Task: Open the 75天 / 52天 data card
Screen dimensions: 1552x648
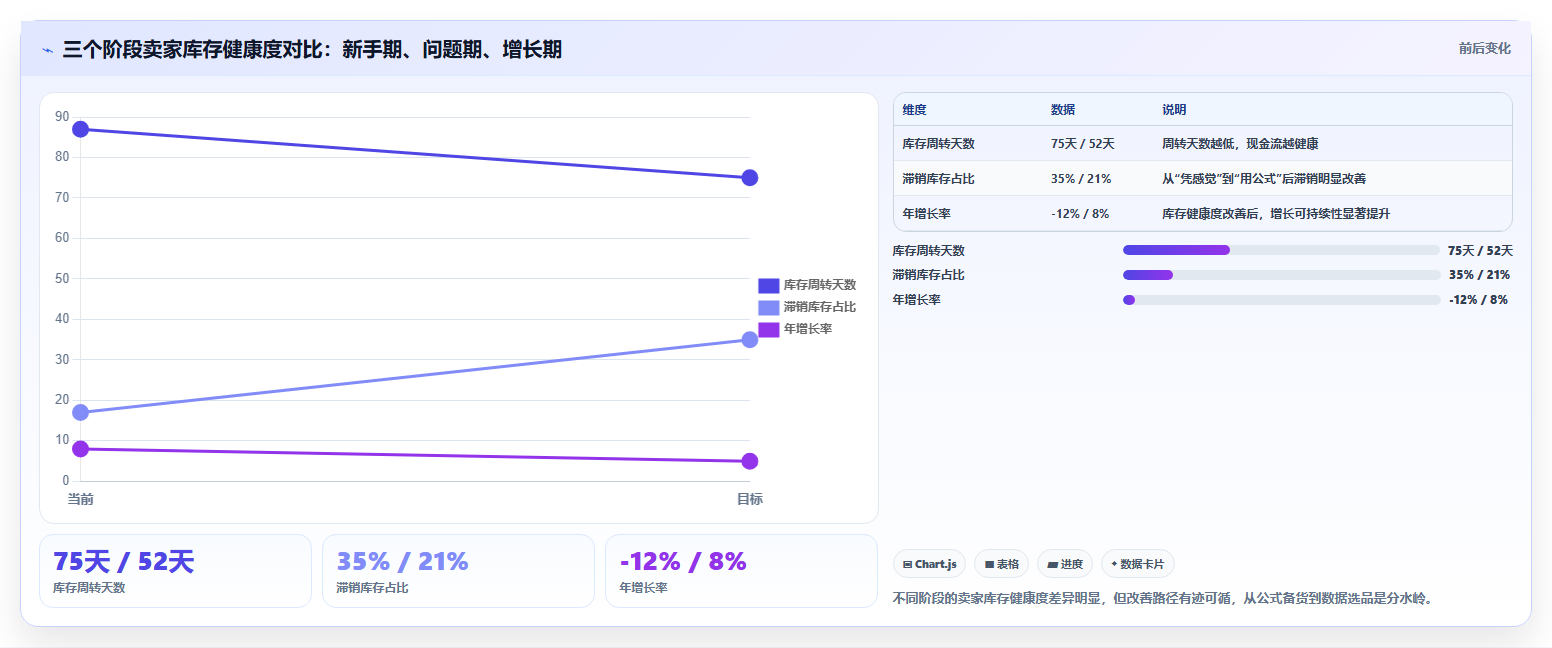Action: click(x=175, y=571)
